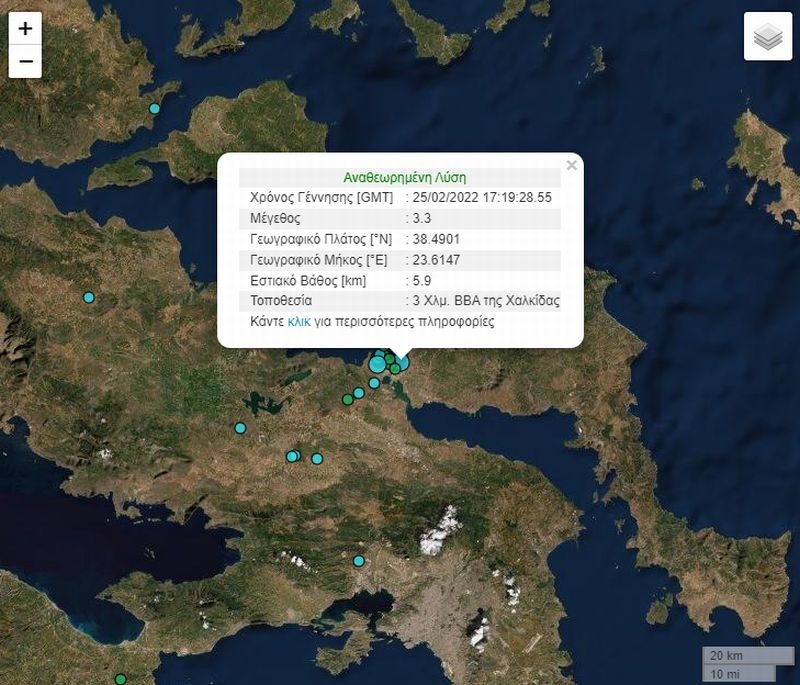Zoom out of the map
Screen dimensions: 800x685
(x=25, y=61)
